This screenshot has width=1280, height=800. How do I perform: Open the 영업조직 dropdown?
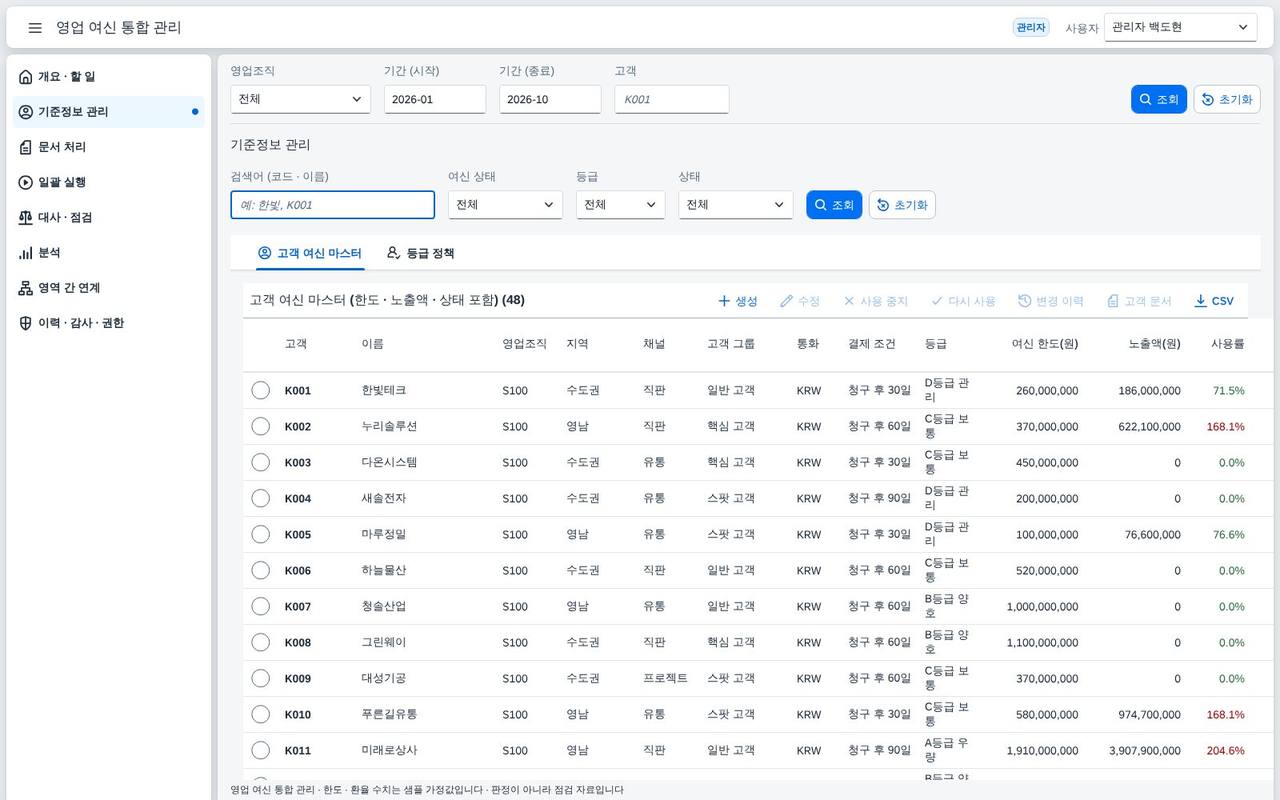coord(300,99)
